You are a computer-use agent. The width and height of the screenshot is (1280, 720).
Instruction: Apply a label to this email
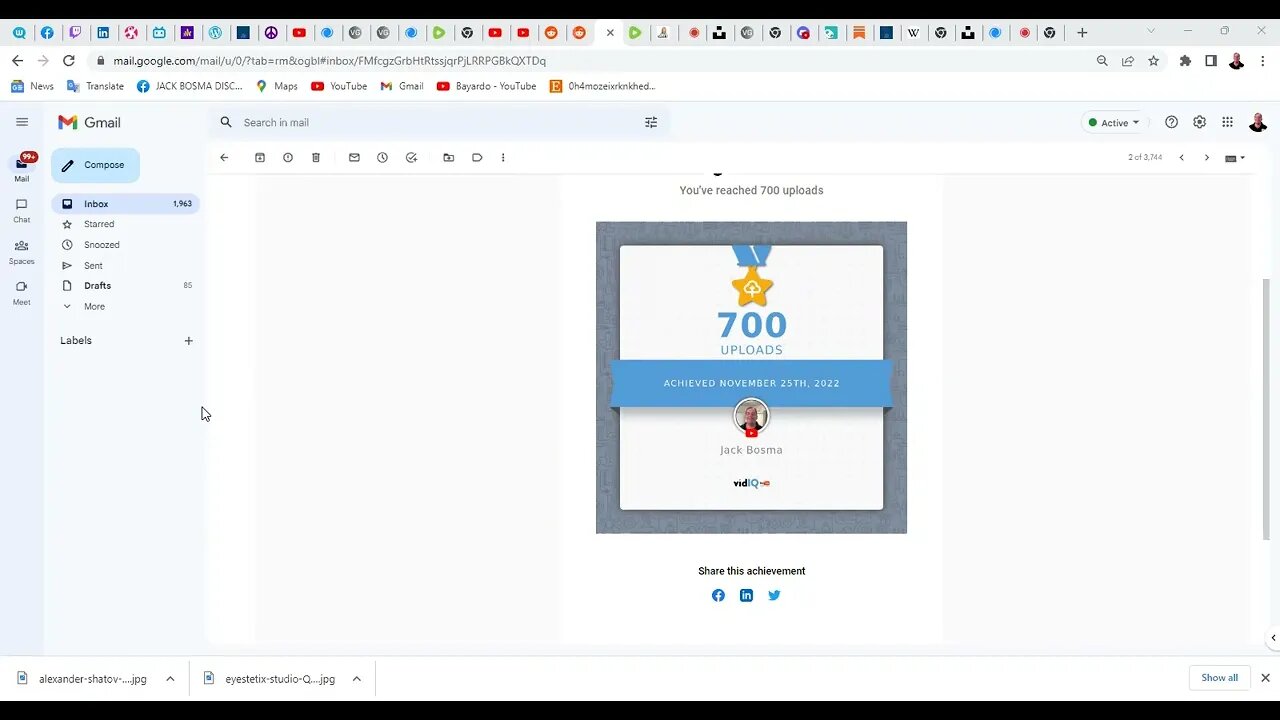(x=477, y=158)
